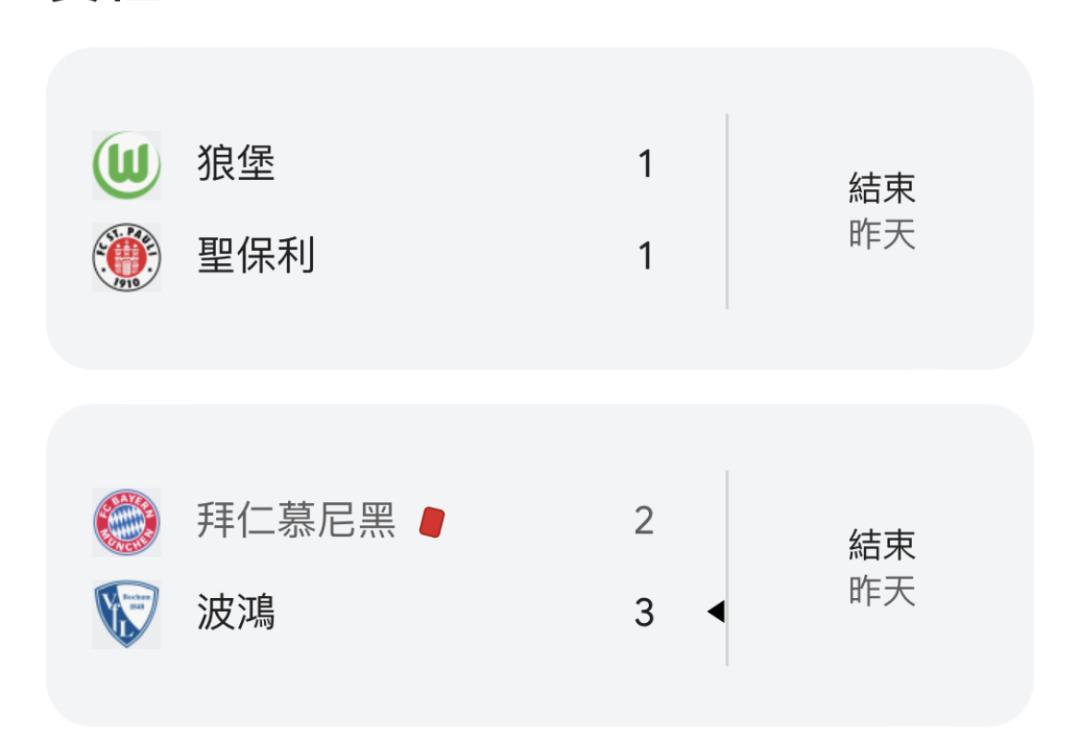Click the winner arrow next to Bochum's score
The height and width of the screenshot is (742, 1080).
(x=715, y=611)
